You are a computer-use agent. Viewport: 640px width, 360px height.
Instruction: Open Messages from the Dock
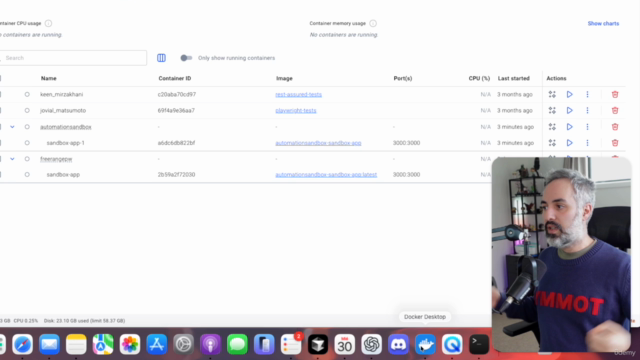237,344
